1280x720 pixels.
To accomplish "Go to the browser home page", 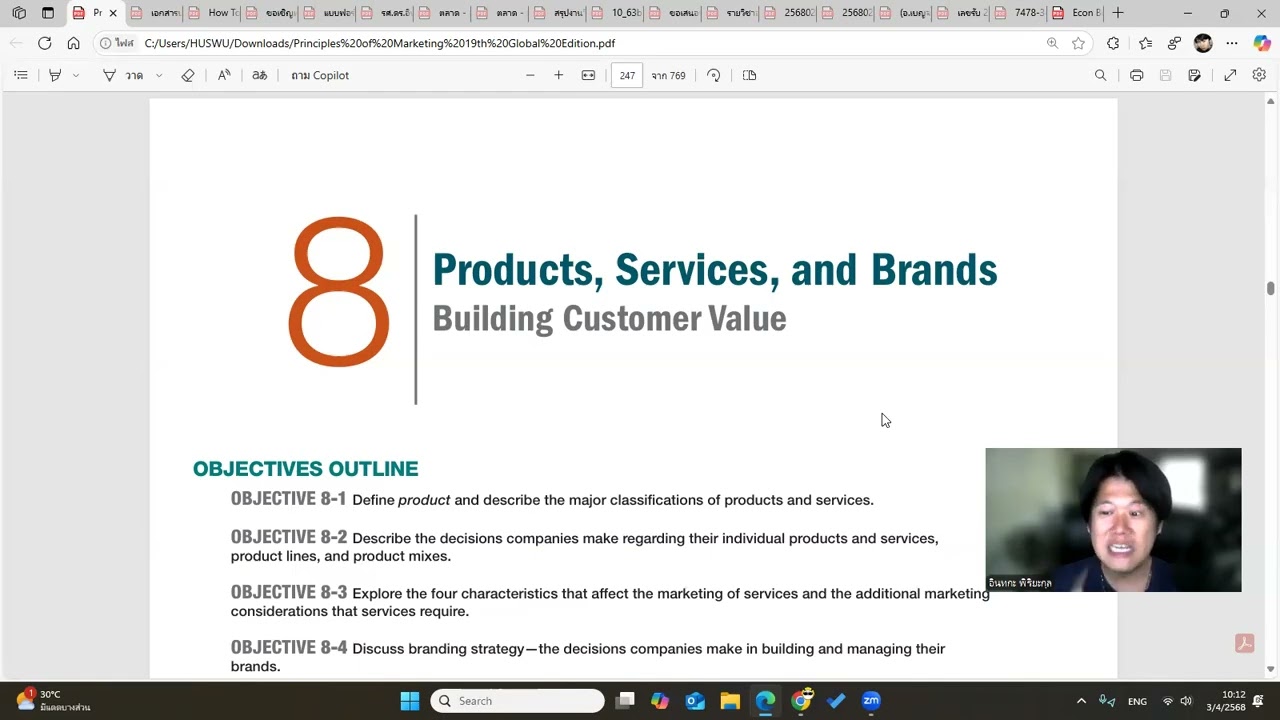I will pos(73,43).
